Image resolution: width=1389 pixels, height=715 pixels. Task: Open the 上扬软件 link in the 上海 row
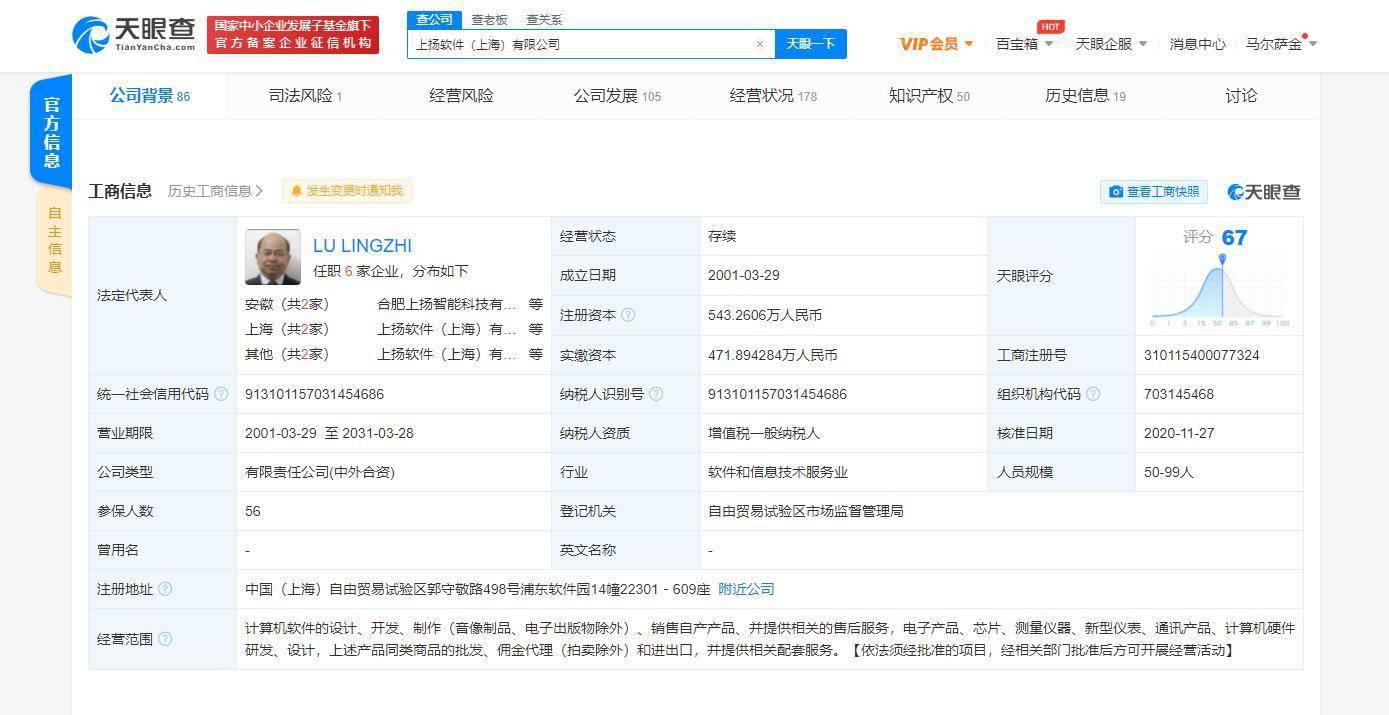[x=447, y=329]
